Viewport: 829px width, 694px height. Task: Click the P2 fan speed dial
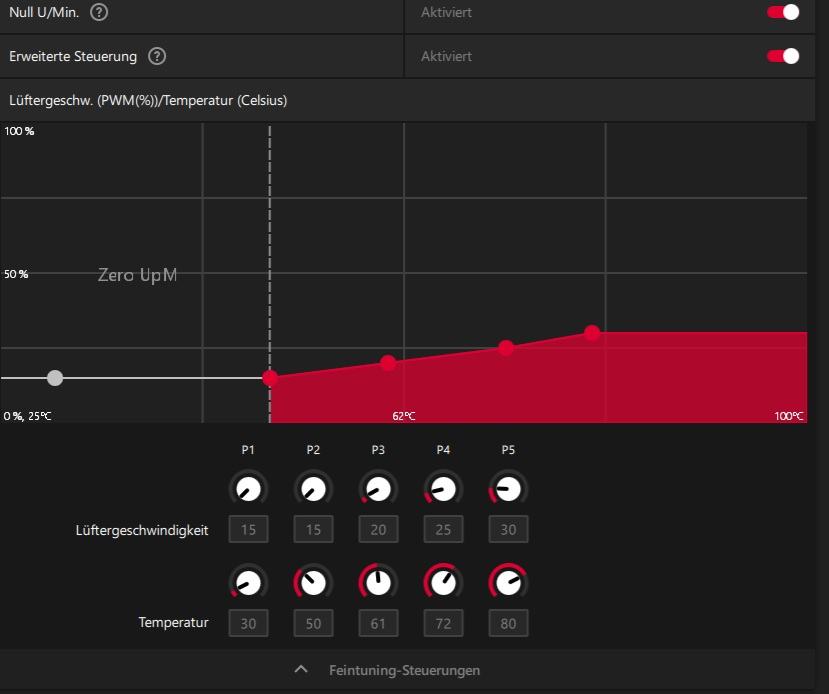pos(313,488)
